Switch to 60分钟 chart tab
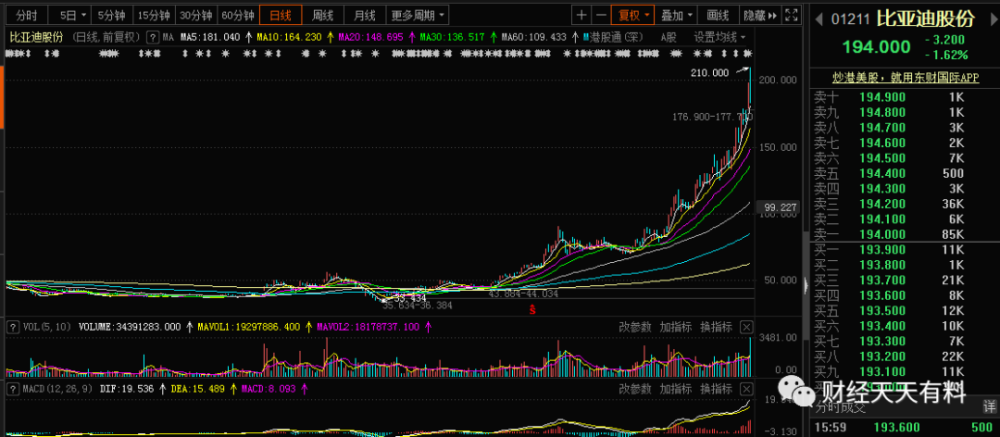 237,15
